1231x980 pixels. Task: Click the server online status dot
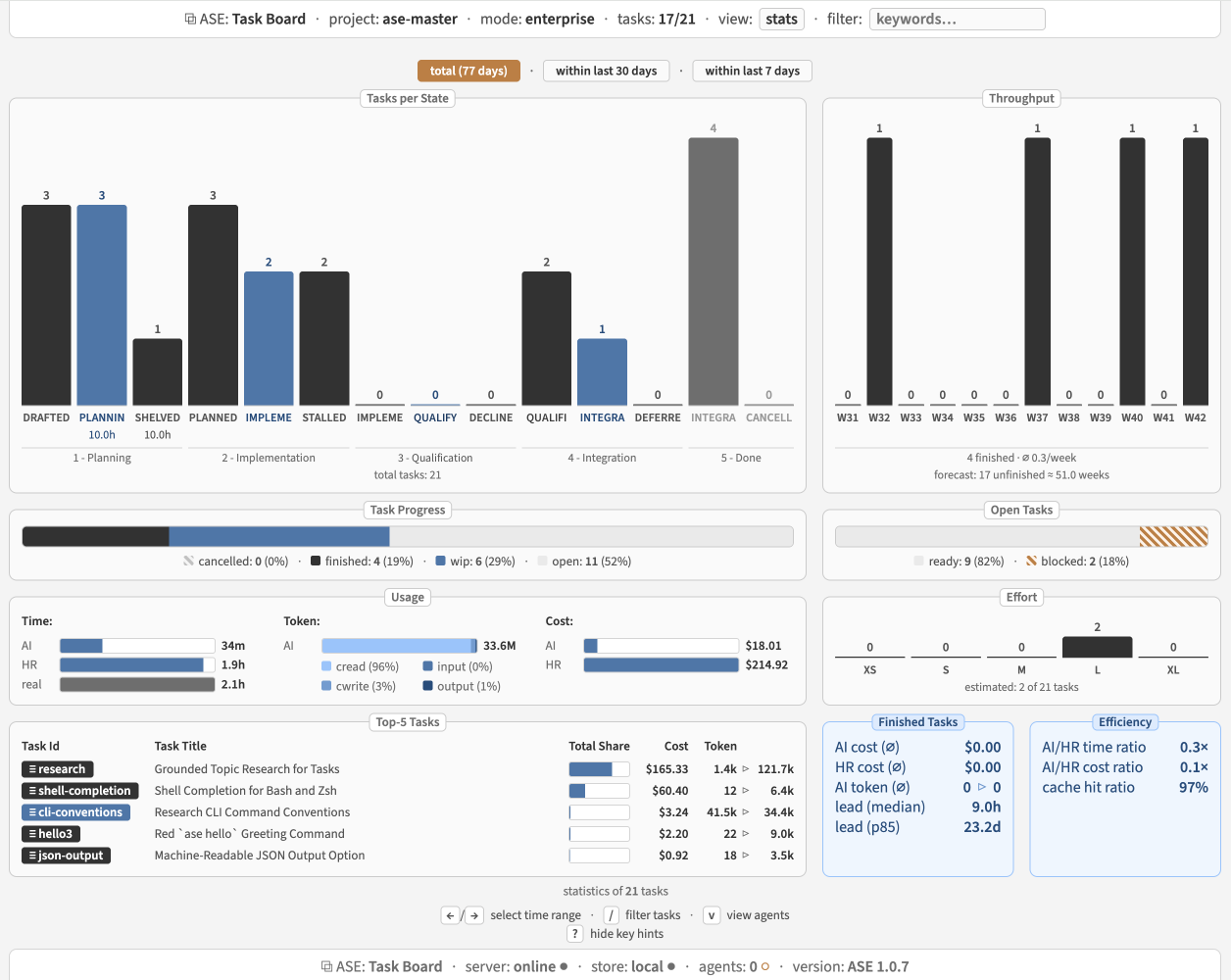click(564, 967)
